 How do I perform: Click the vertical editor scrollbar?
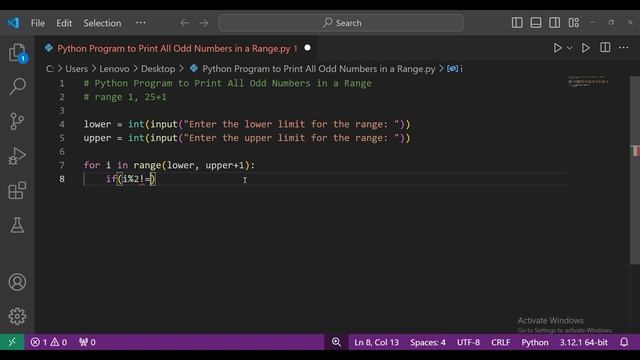coord(635,169)
